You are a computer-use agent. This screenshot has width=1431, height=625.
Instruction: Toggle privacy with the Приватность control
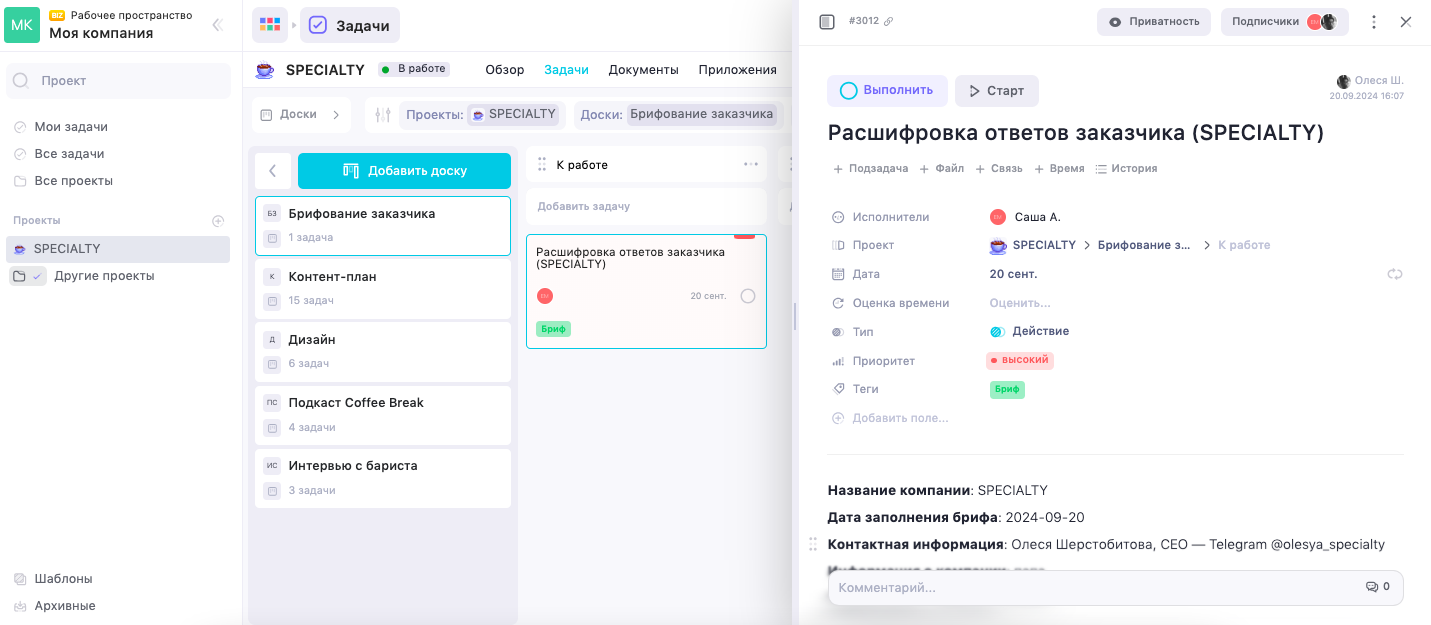pos(1154,20)
